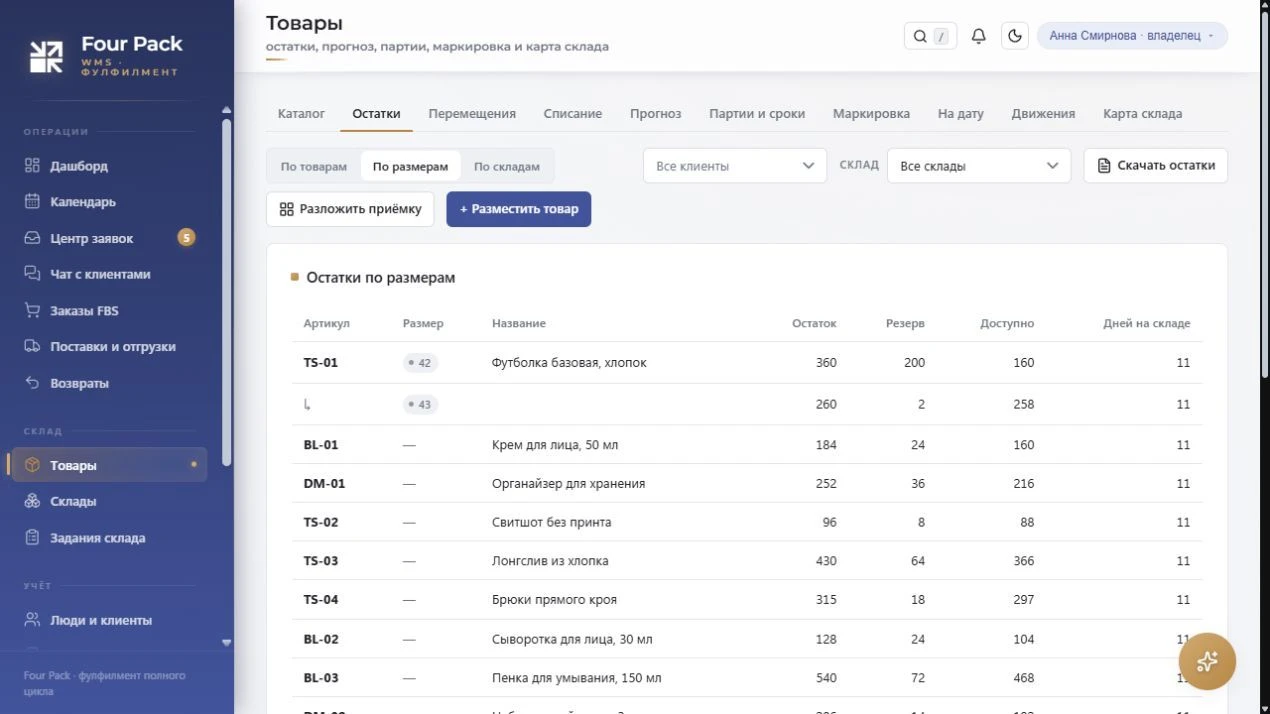Click the grid icon in Разложить приёмку

tap(286, 209)
